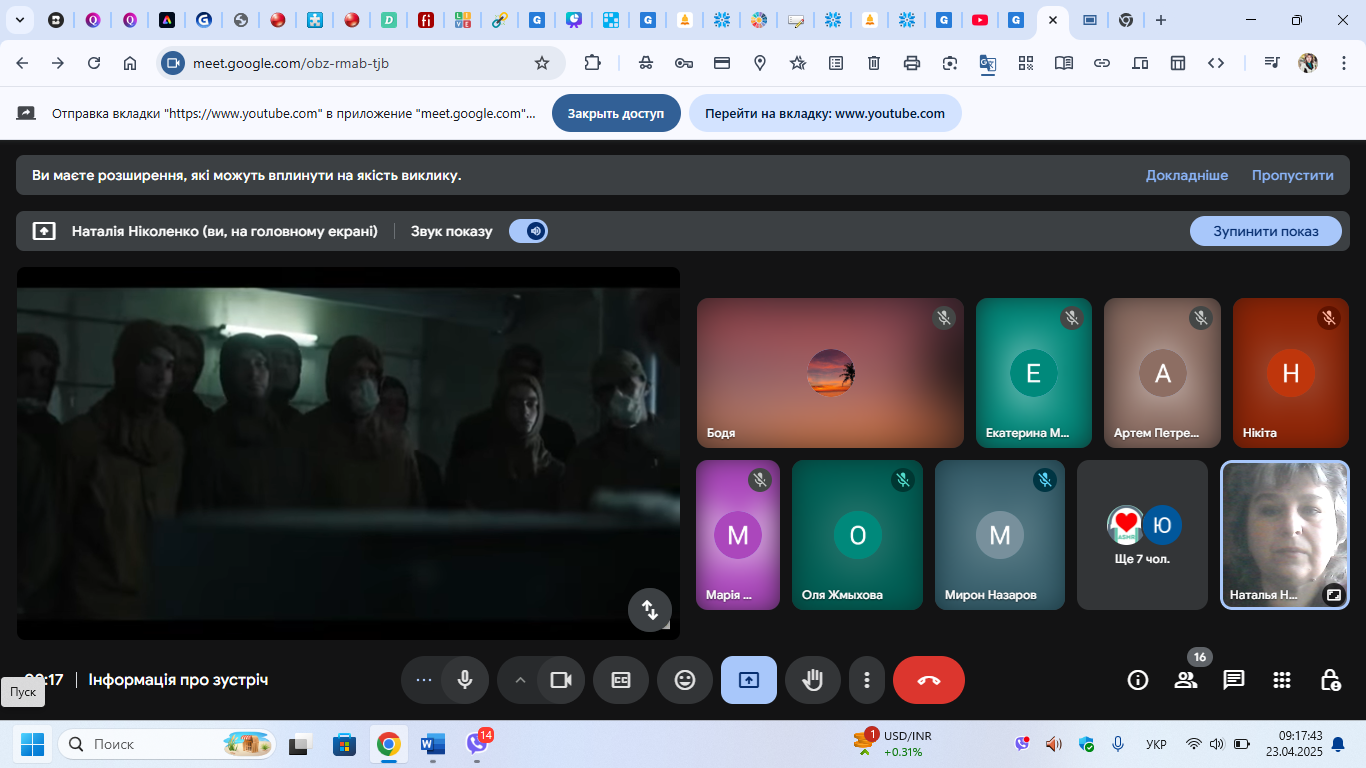Open the password key icon in toolbar
Image resolution: width=1366 pixels, height=768 pixels.
pos(684,63)
